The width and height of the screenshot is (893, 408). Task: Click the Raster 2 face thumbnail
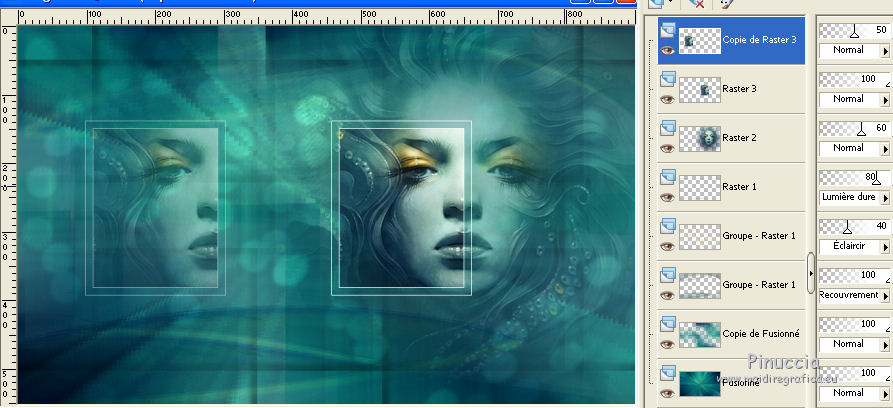coord(700,139)
